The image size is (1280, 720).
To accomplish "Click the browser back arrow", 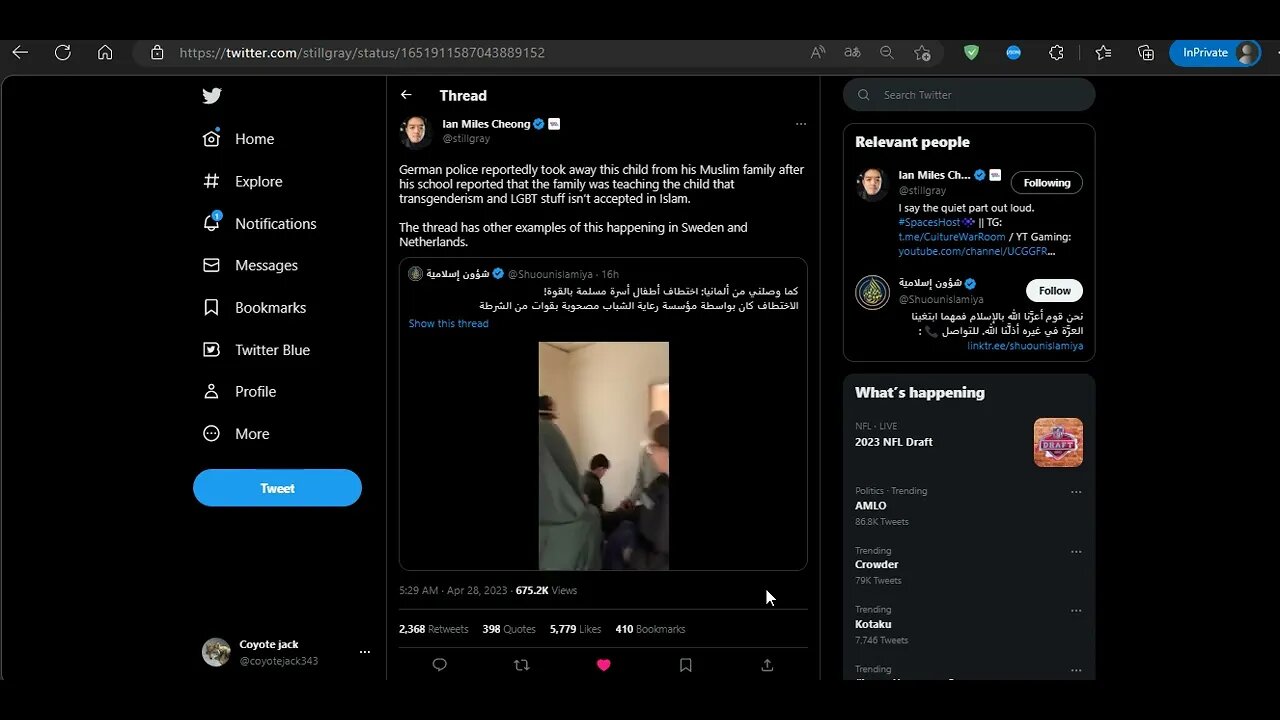I will pos(20,53).
